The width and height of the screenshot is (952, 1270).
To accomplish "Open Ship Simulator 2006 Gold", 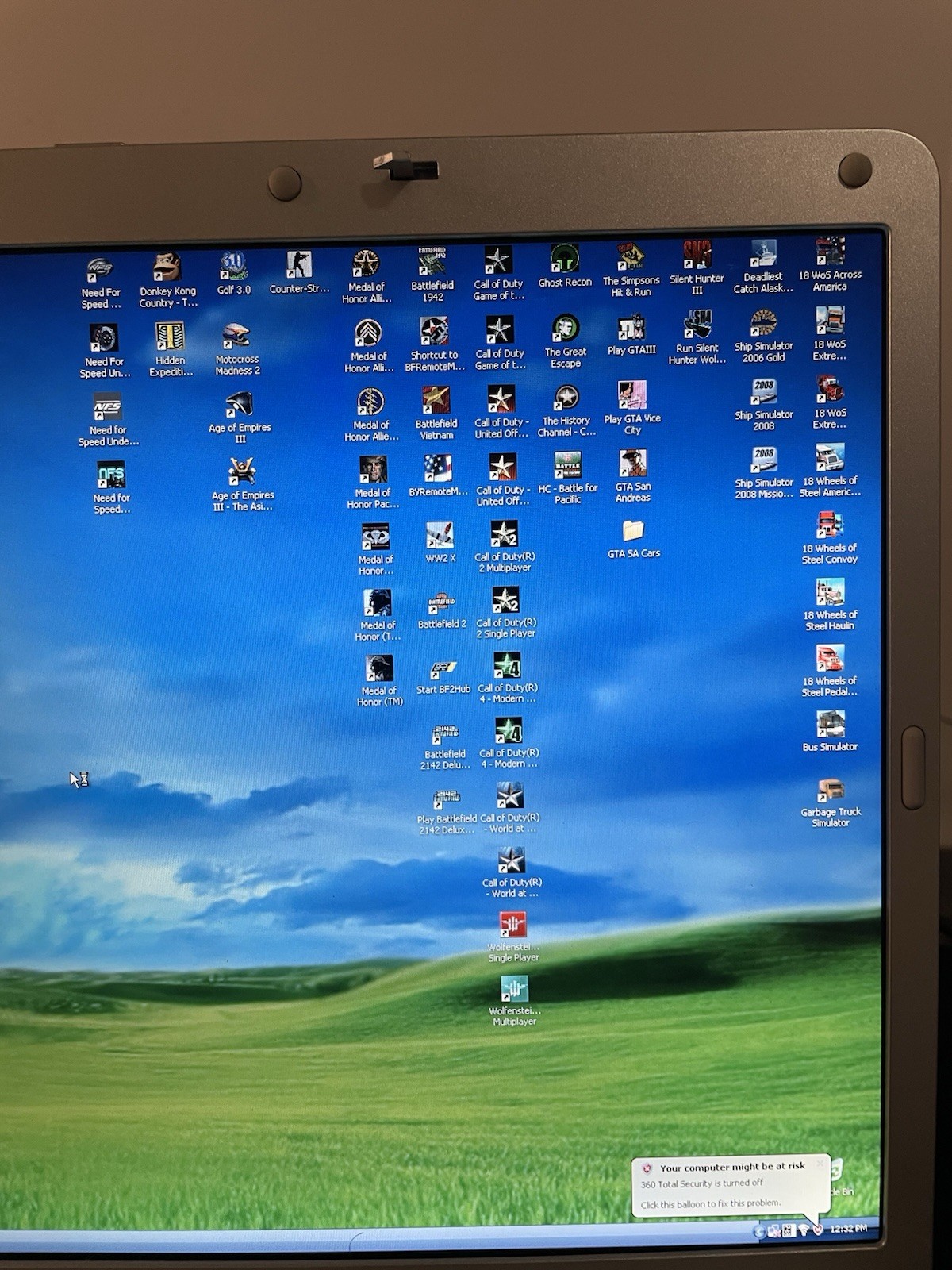I will point(763,336).
